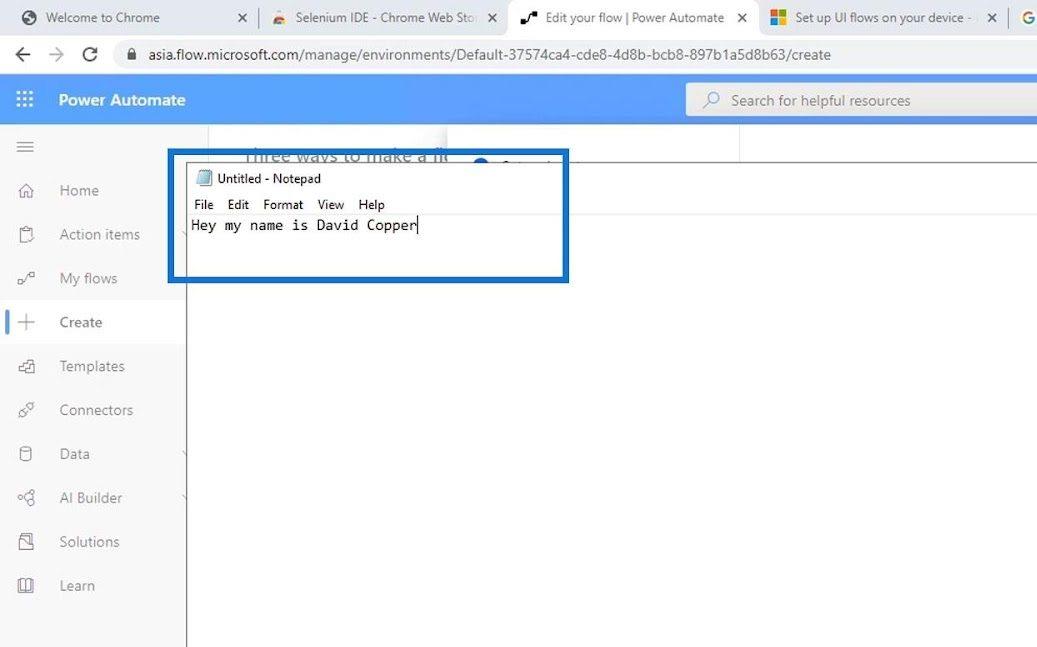Collapse the sidebar with hamburger icon
This screenshot has width=1037, height=647.
coord(25,147)
